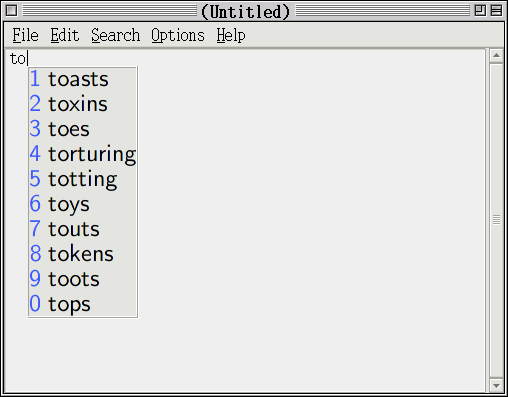Click the scrollbar up arrow

pyautogui.click(x=496, y=56)
